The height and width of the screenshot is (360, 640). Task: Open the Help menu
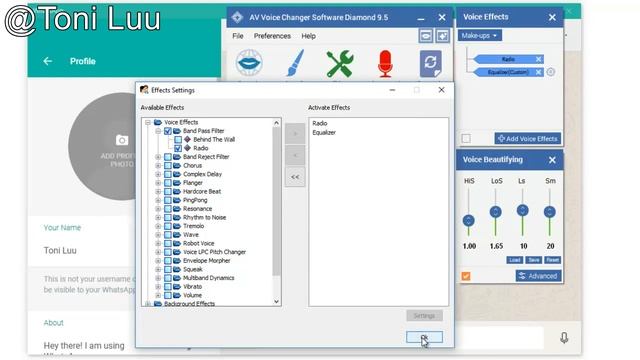coord(309,36)
